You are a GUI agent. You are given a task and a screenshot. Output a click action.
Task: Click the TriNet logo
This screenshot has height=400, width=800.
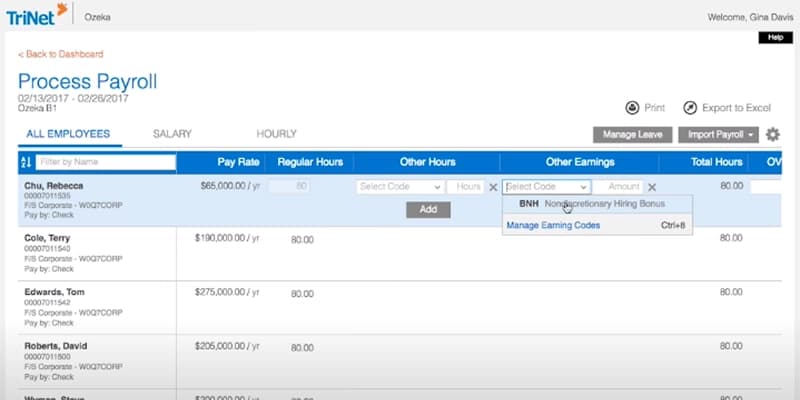coord(36,14)
